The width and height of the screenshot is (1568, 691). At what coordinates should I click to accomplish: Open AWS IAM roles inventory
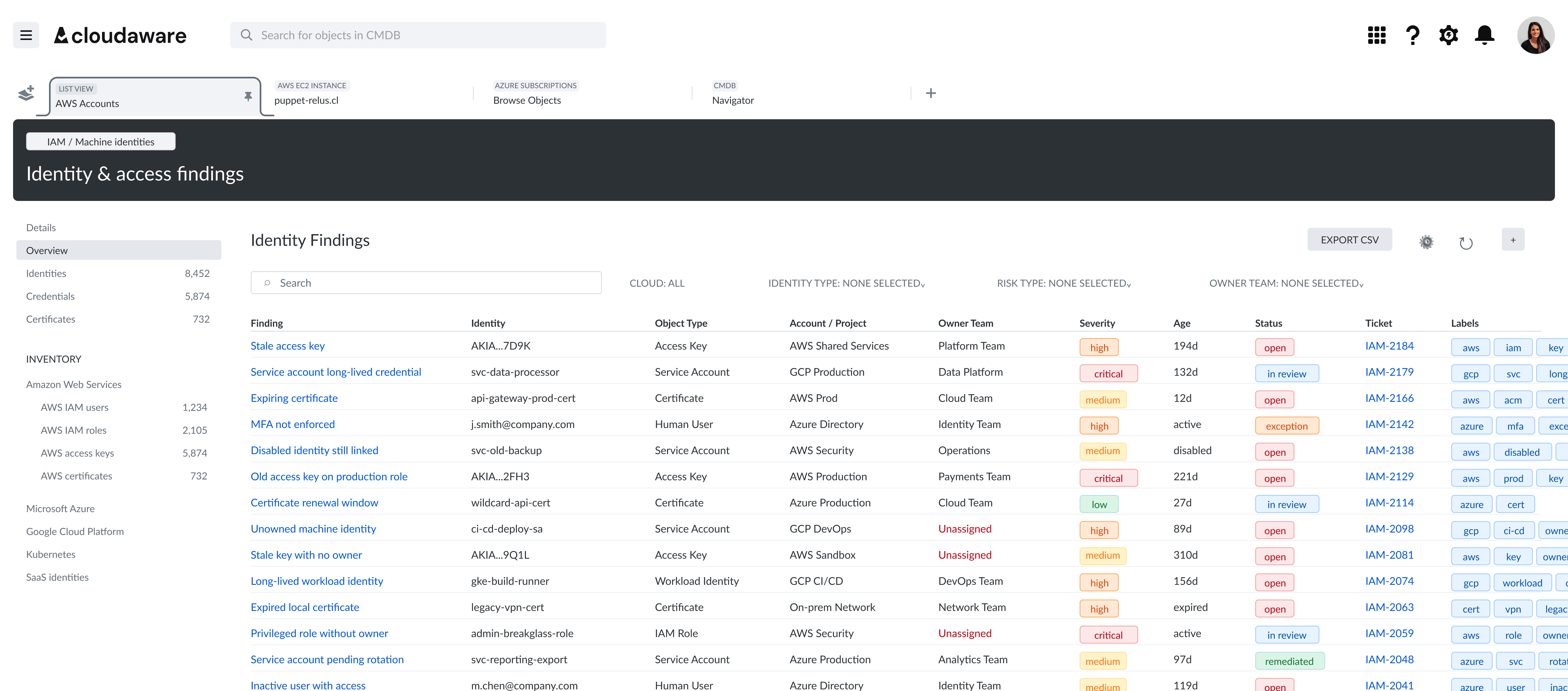[124, 430]
